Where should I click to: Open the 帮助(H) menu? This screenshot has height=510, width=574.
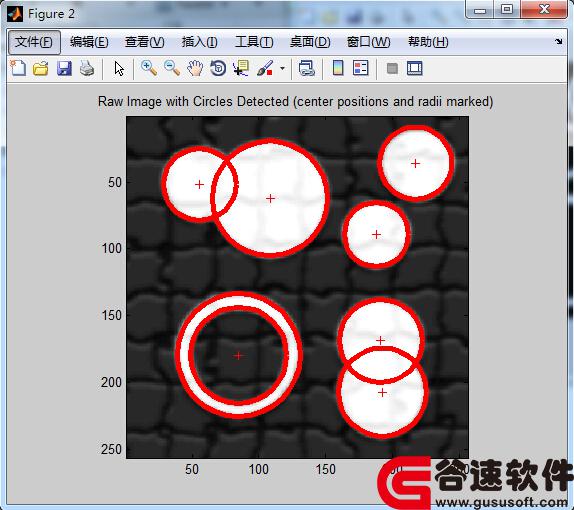[x=428, y=42]
